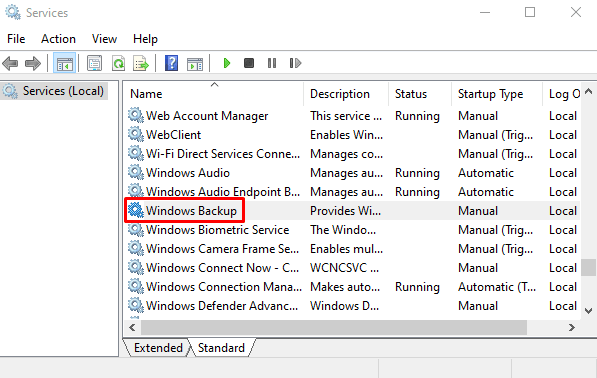Select the Windows Backup service name
597x378 pixels.
(x=192, y=211)
